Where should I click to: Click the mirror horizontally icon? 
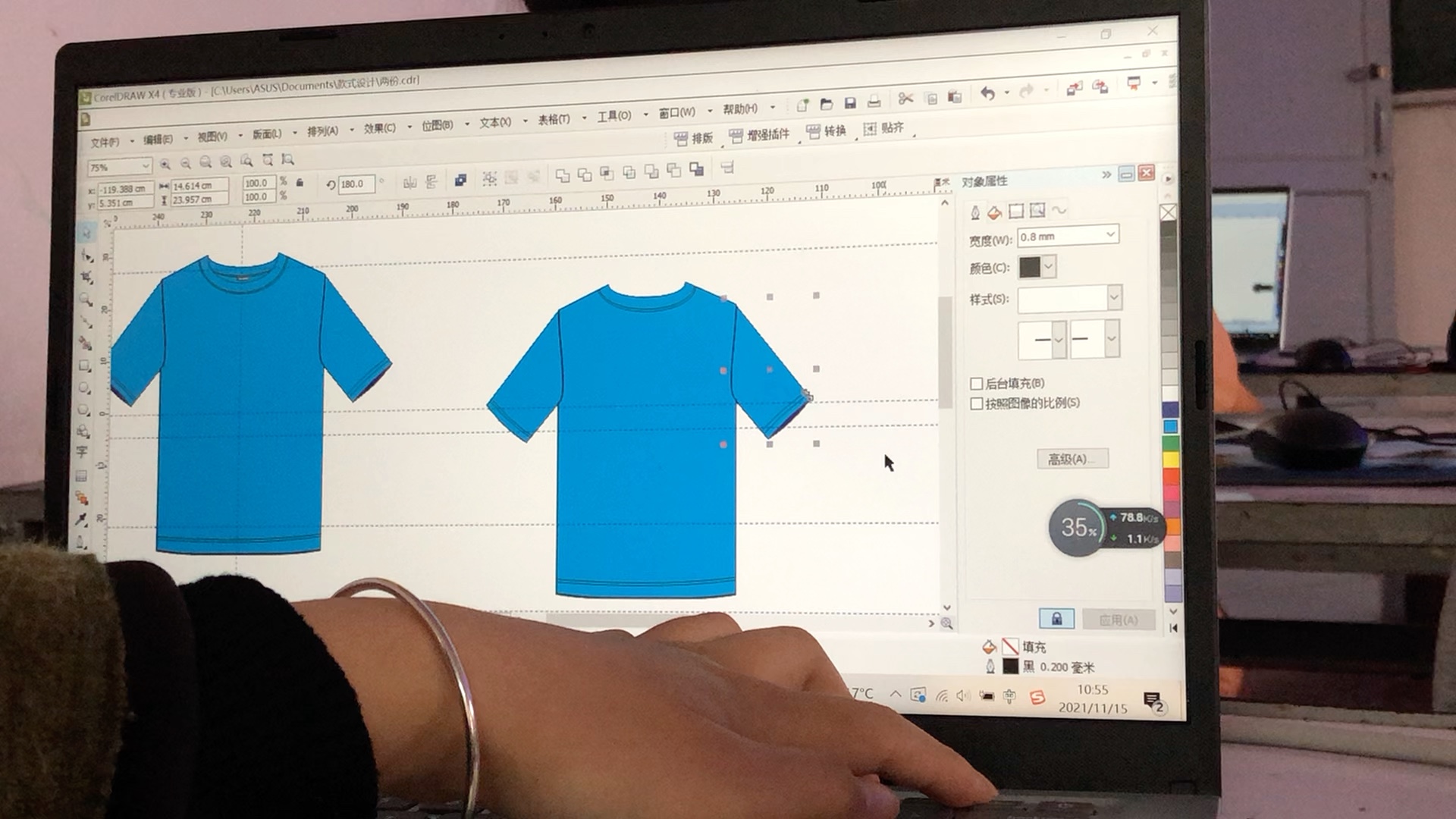coord(410,182)
